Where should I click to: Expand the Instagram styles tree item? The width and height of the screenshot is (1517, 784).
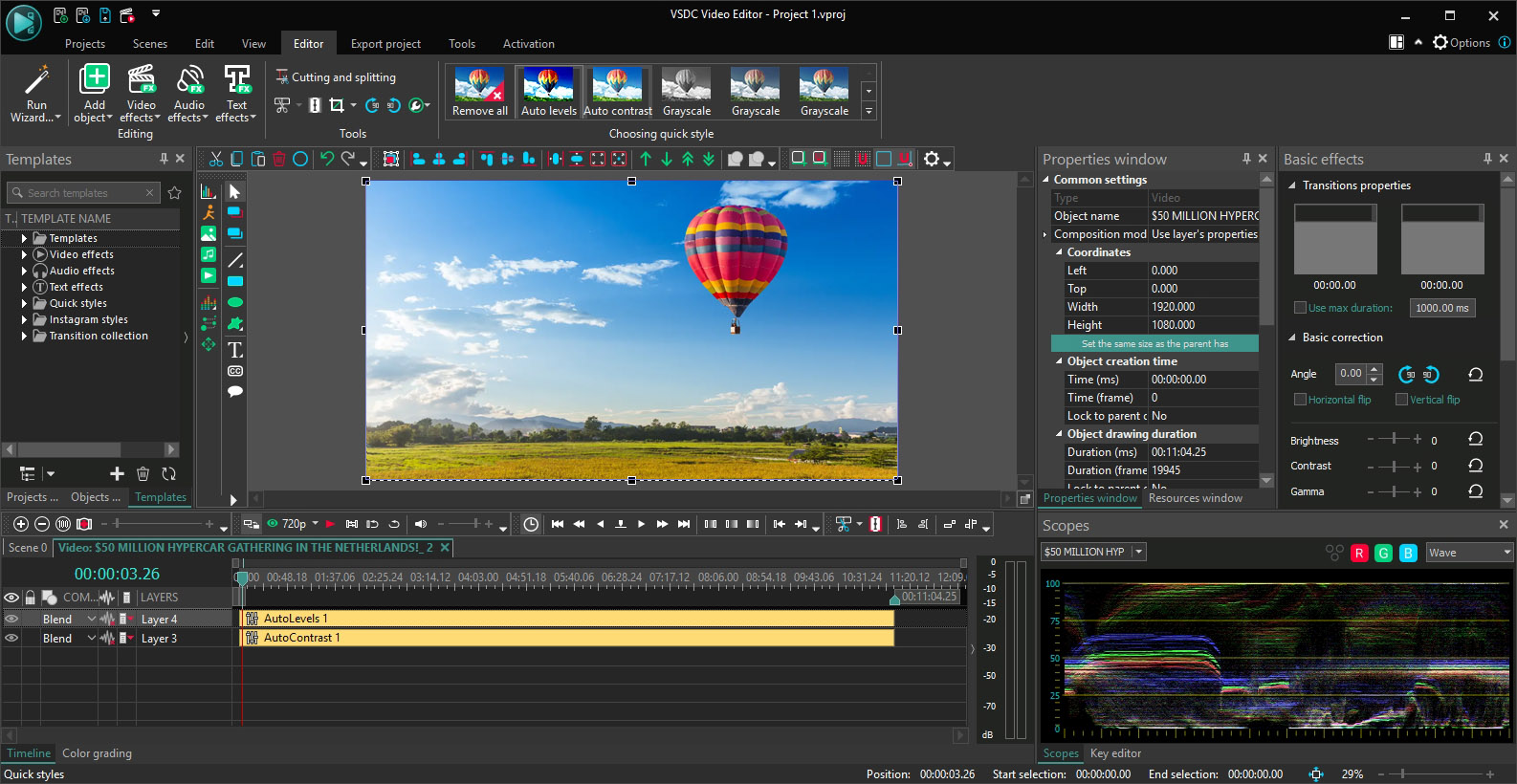[x=24, y=319]
